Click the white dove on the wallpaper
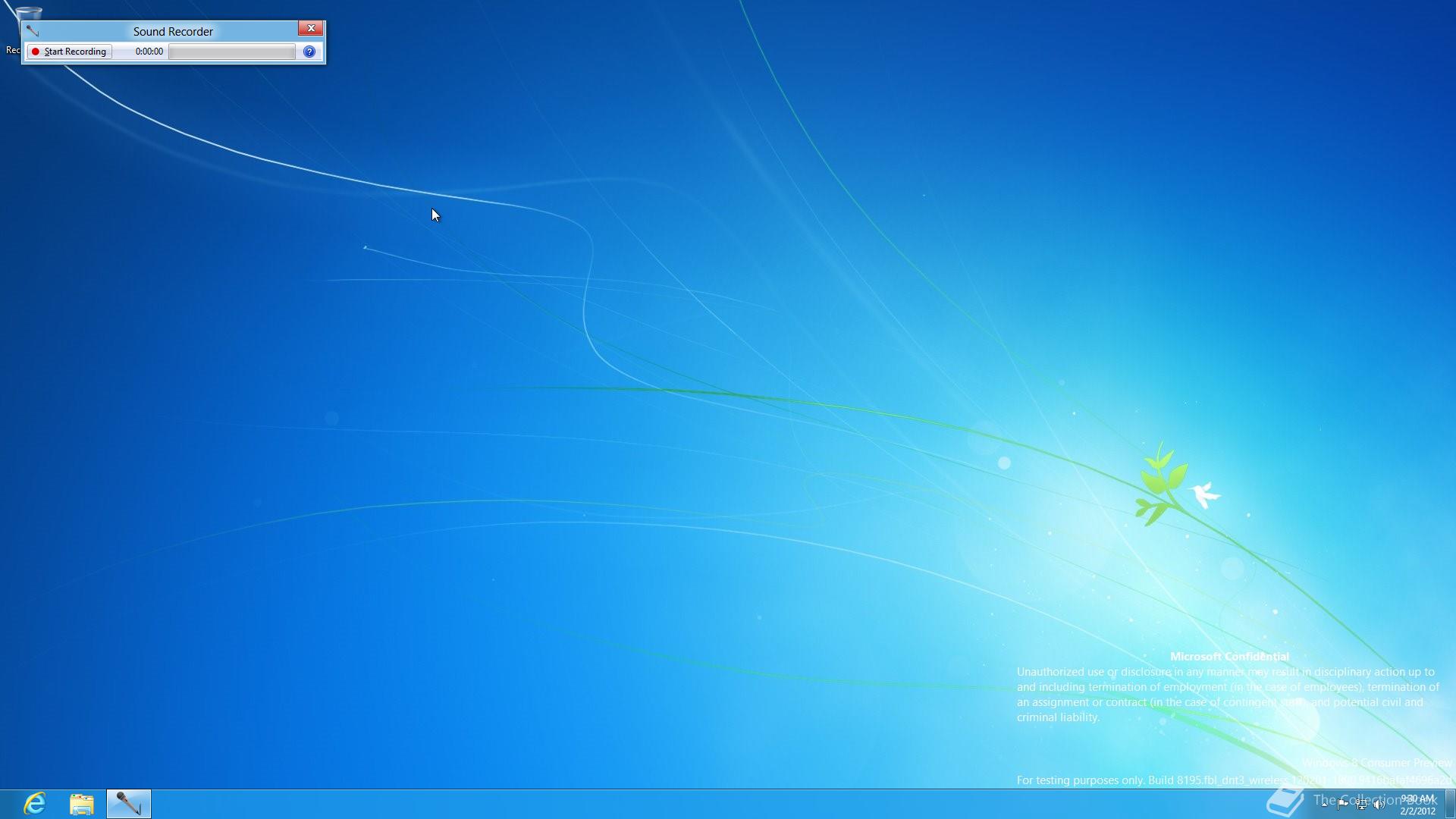 [1203, 494]
